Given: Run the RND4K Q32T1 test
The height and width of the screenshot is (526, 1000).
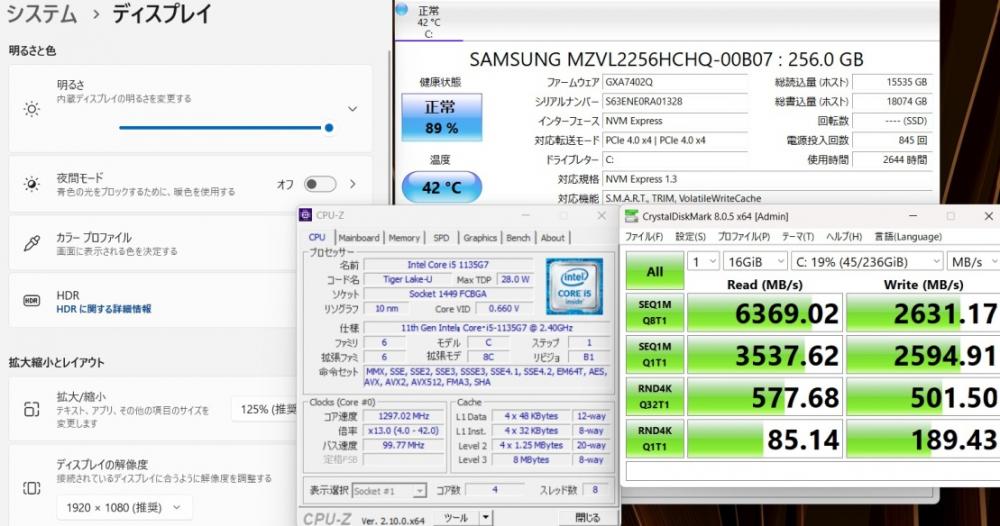Looking at the screenshot, I should pos(655,397).
